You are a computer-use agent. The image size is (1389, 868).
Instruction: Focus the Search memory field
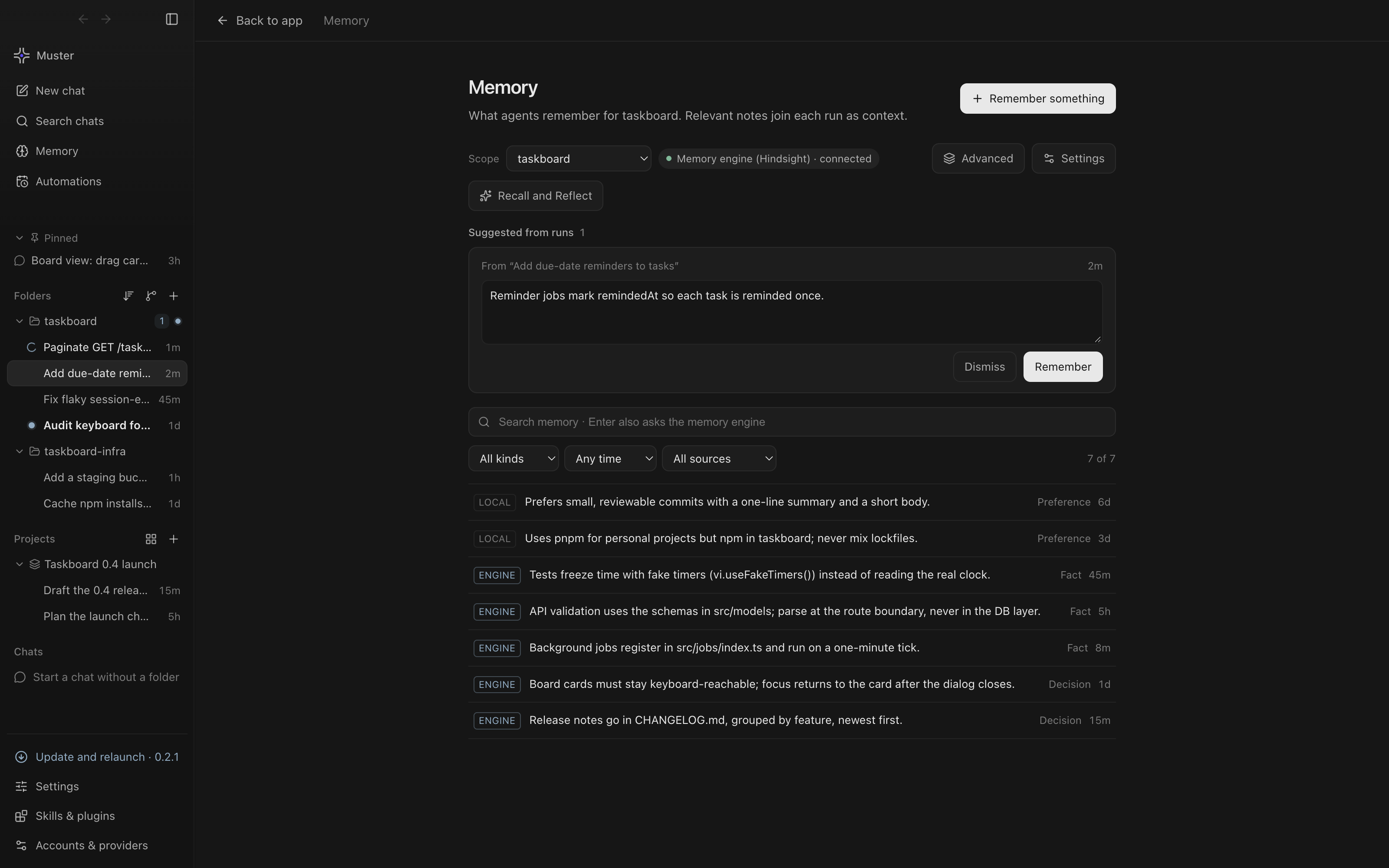tap(791, 422)
